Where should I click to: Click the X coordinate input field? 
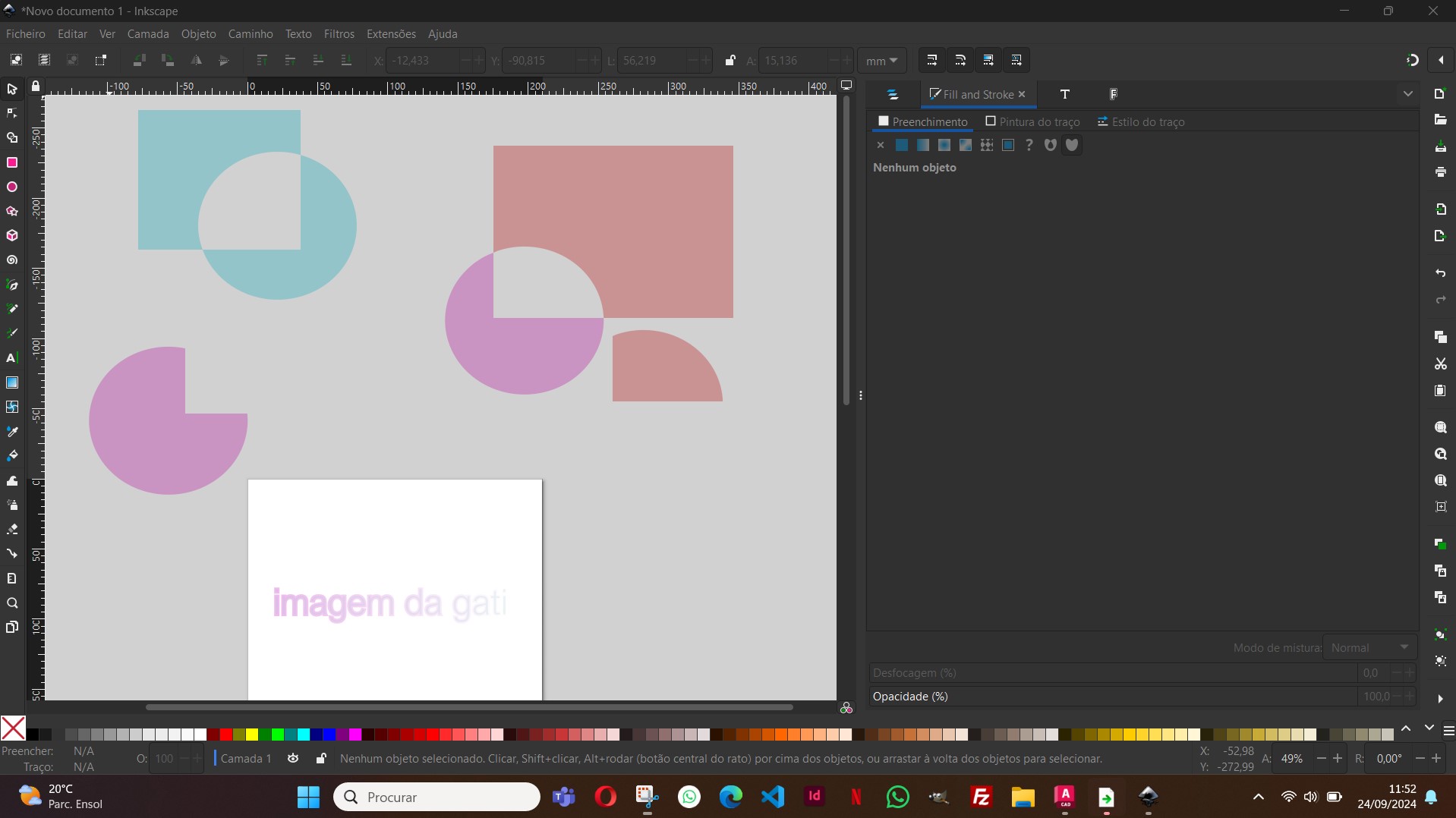pyautogui.click(x=424, y=60)
